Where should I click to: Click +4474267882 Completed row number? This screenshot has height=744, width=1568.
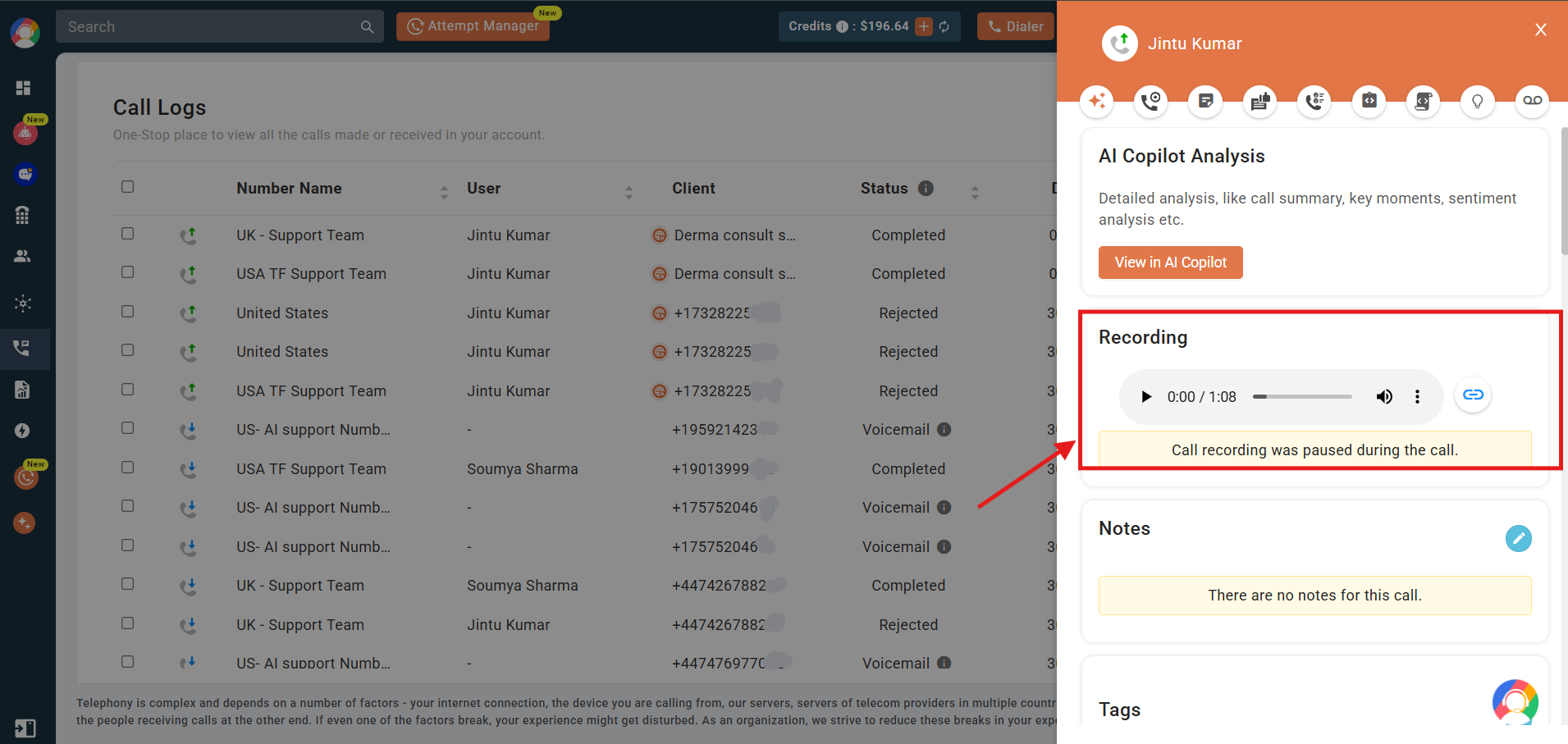(719, 585)
